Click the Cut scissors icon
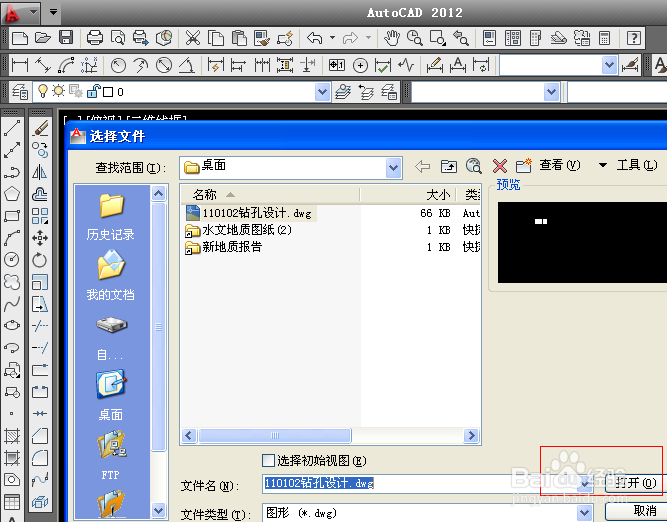This screenshot has width=667, height=522. click(193, 38)
